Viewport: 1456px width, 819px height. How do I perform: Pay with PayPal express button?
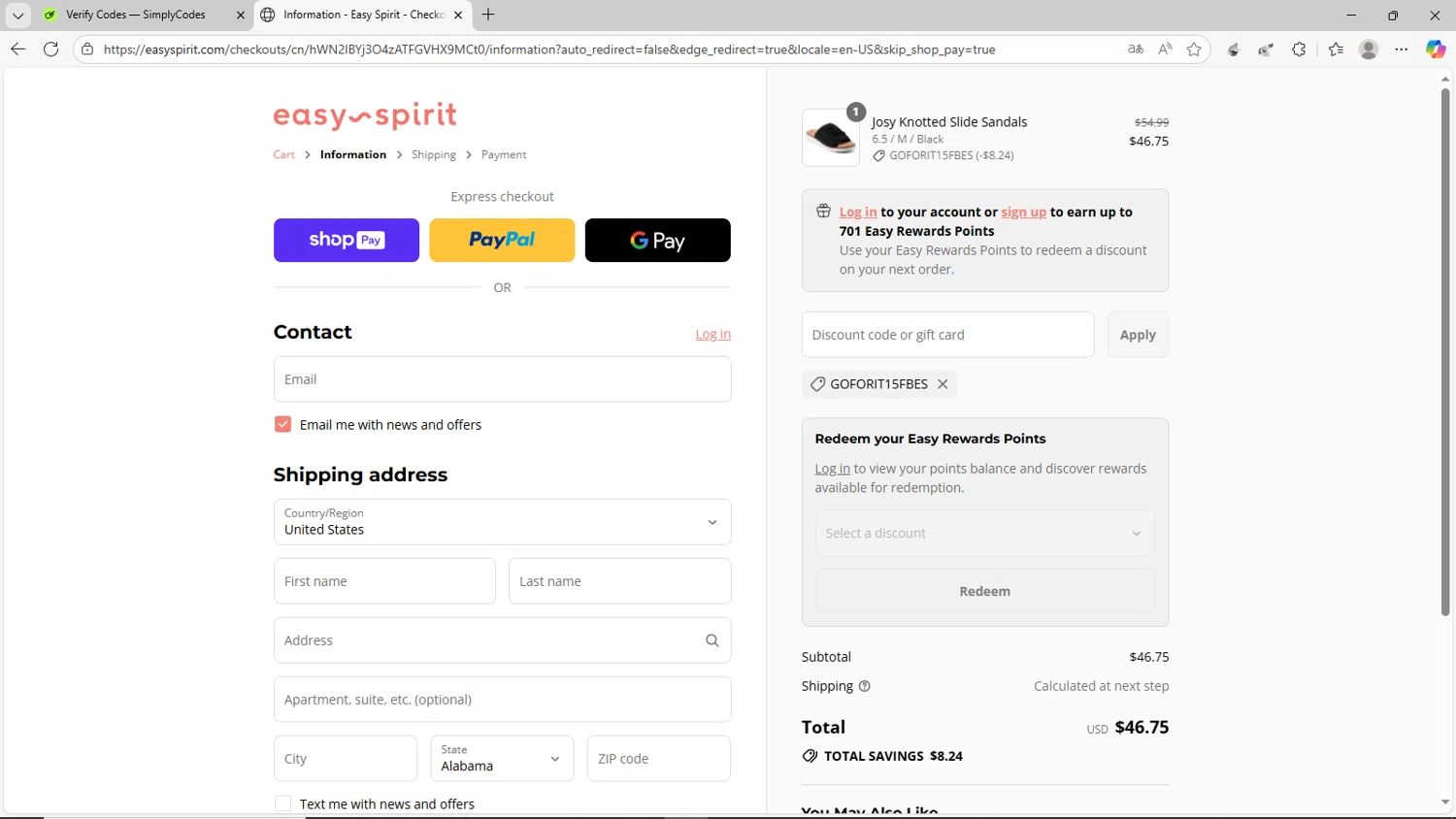(502, 240)
